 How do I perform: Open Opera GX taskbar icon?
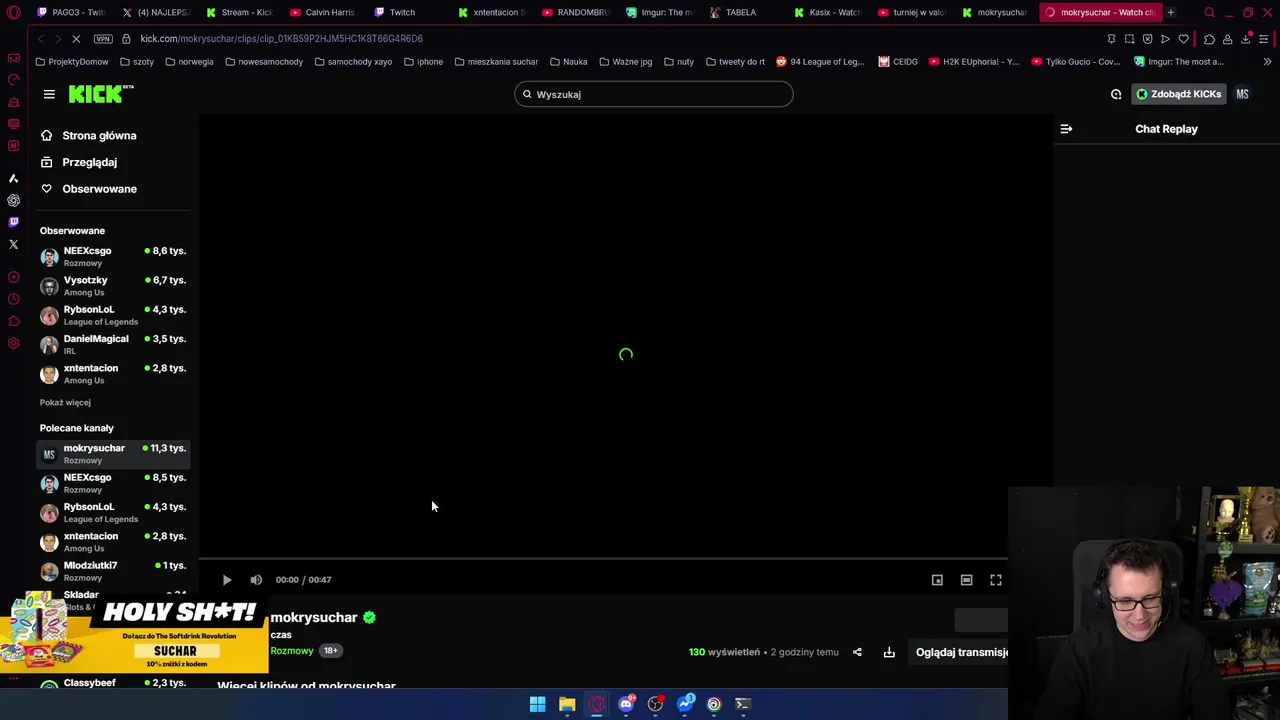click(x=597, y=704)
